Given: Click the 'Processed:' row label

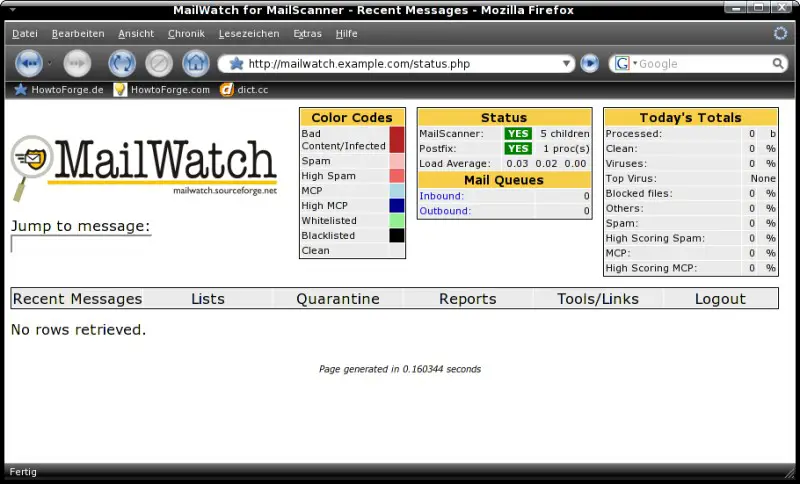Looking at the screenshot, I should [x=634, y=134].
